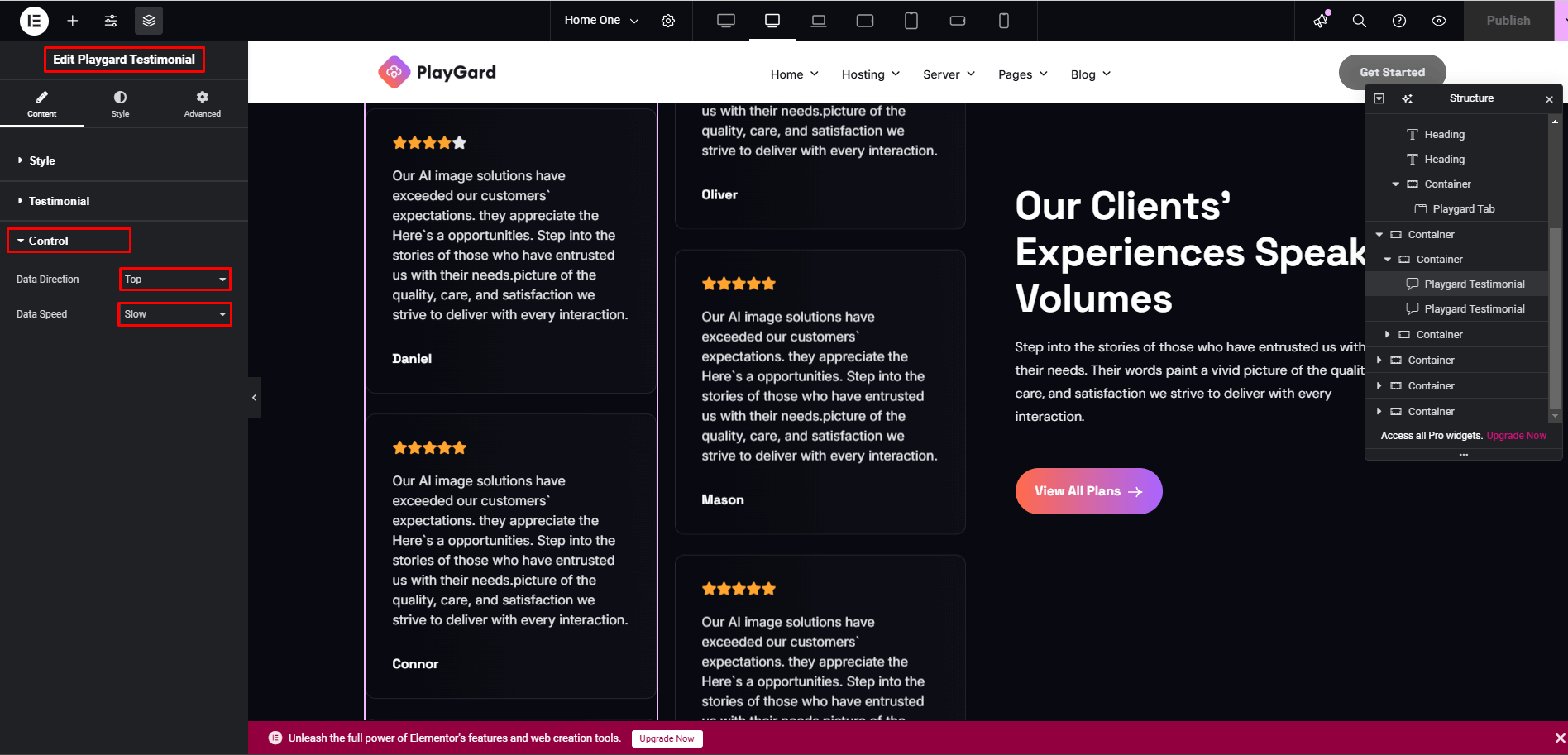Open the Data Direction dropdown
The width and height of the screenshot is (1568, 755).
click(175, 280)
